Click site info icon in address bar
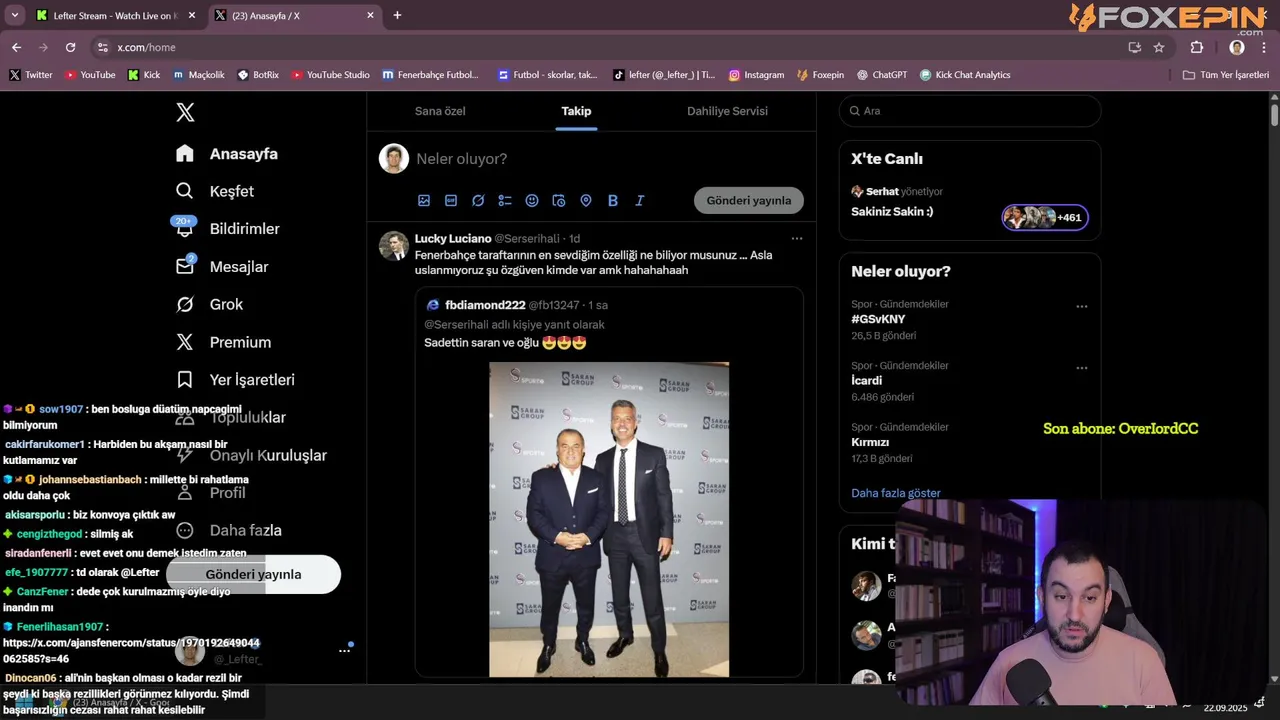Image resolution: width=1280 pixels, height=720 pixels. pos(102,47)
